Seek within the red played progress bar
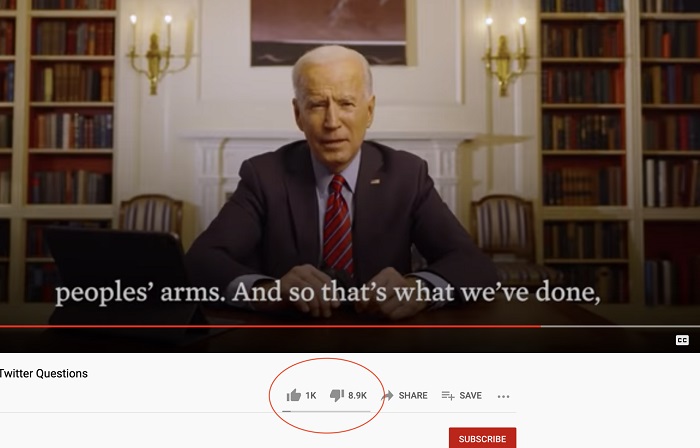Image resolution: width=700 pixels, height=448 pixels. (270, 326)
